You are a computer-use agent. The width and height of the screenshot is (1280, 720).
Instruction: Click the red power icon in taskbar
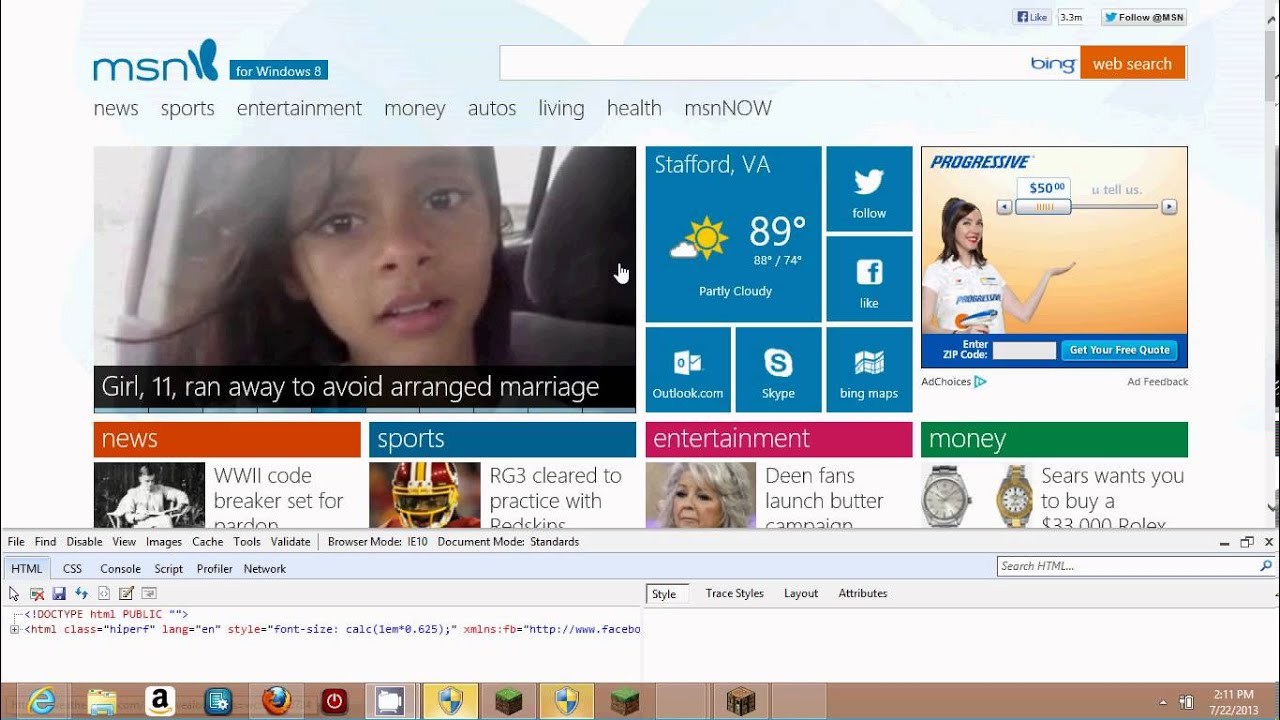click(335, 701)
